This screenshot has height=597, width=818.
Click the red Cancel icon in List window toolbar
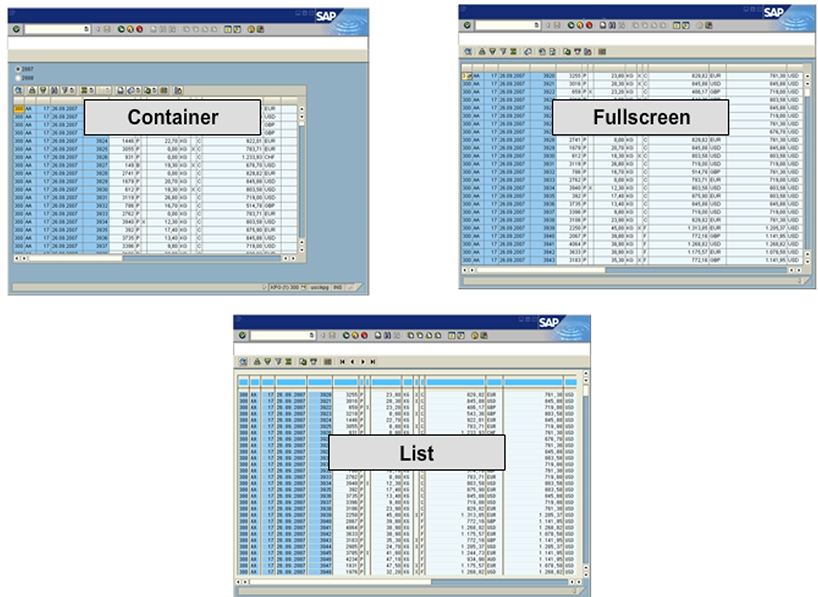pos(364,335)
